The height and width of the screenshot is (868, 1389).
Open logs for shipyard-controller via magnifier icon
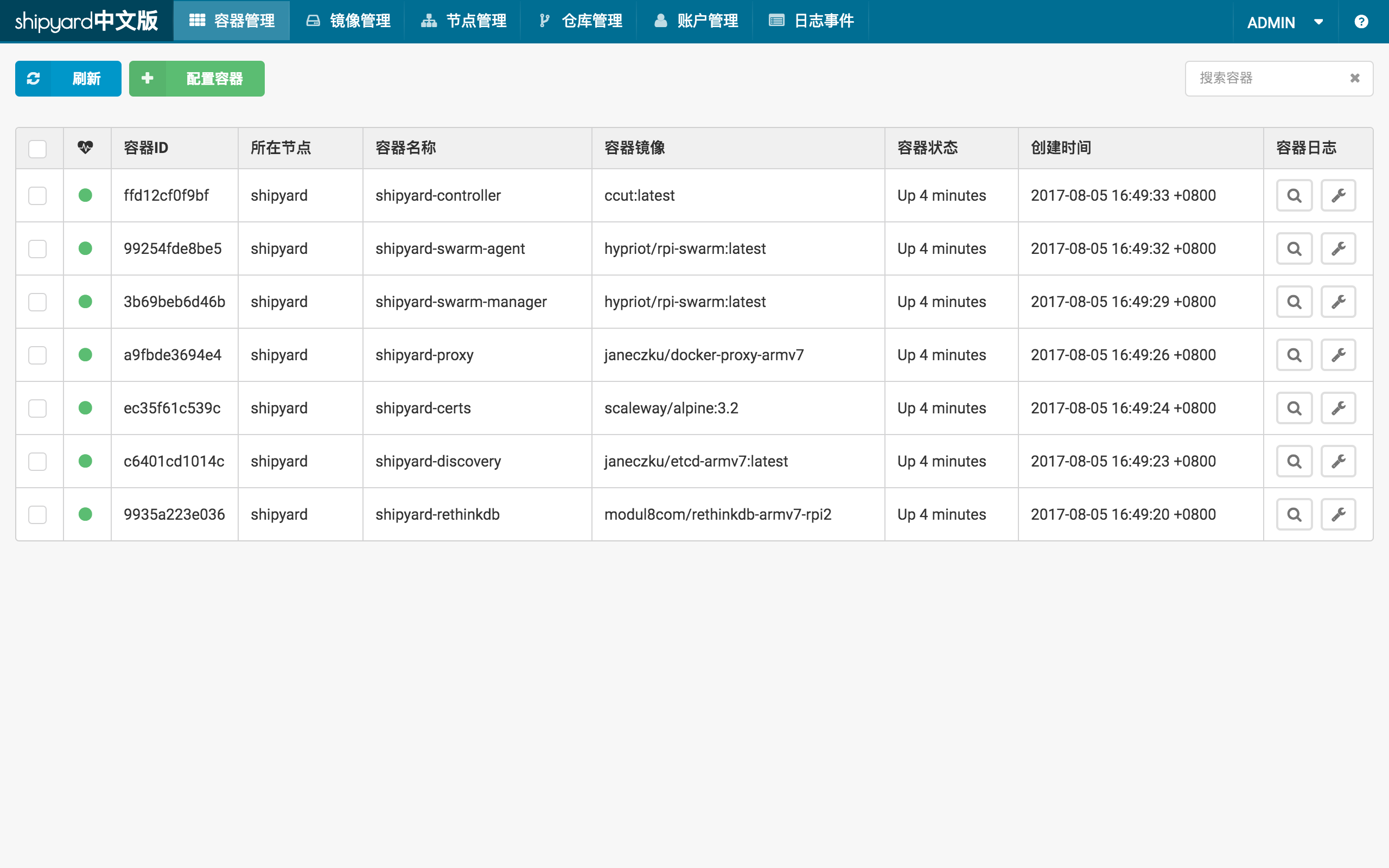coord(1294,196)
